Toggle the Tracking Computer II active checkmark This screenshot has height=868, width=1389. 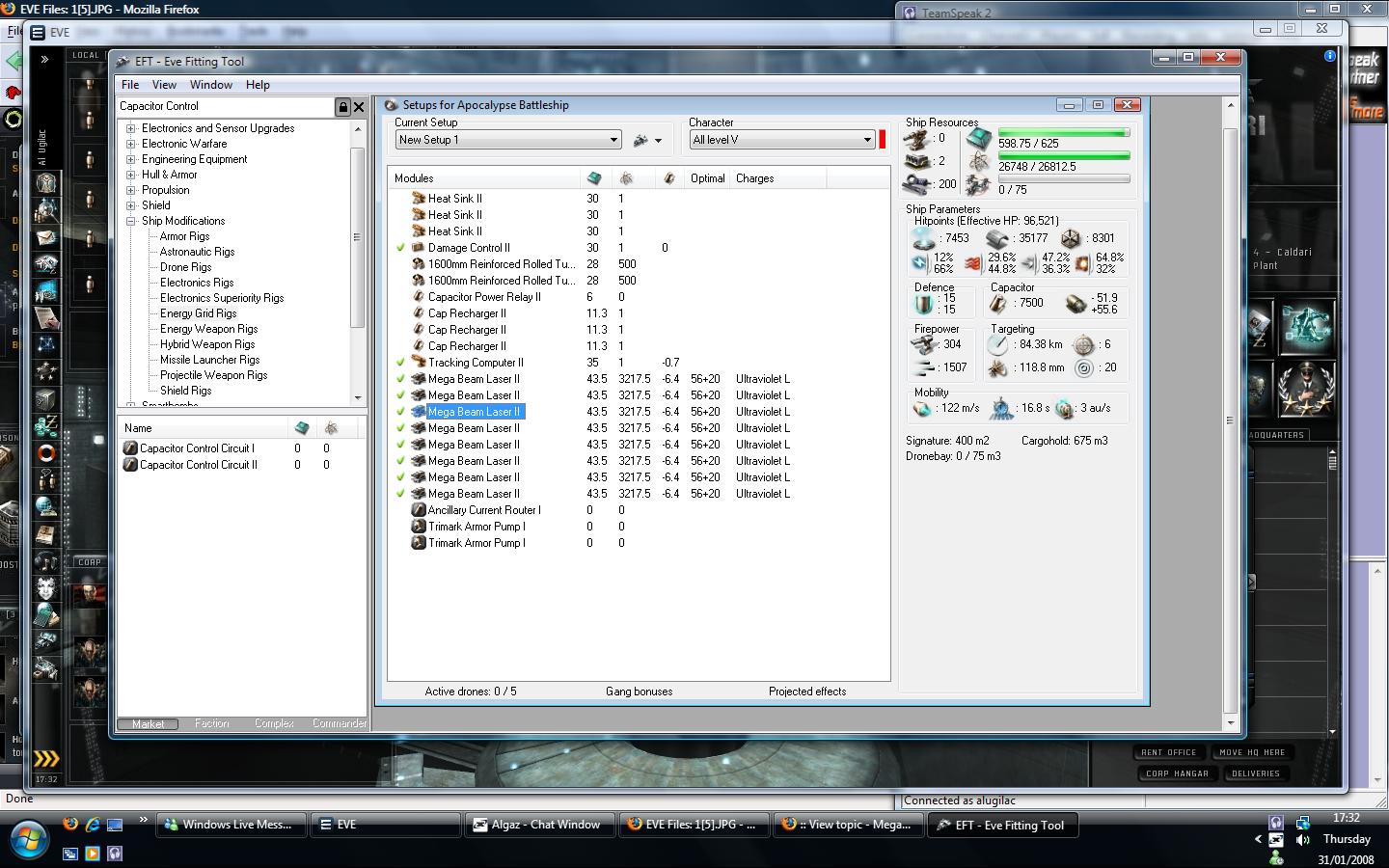click(x=401, y=363)
